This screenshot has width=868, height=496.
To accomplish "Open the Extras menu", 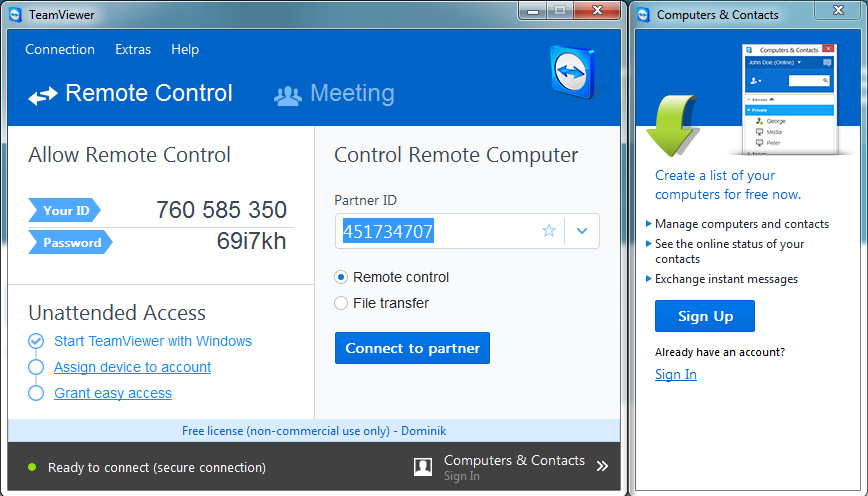I will point(133,49).
